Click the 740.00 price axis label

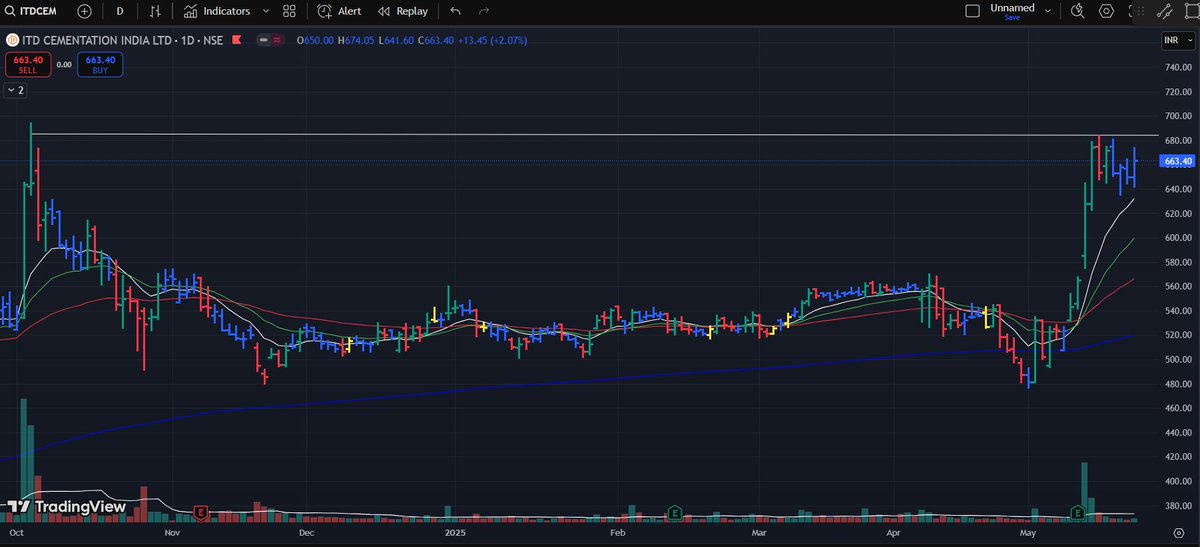[1178, 67]
